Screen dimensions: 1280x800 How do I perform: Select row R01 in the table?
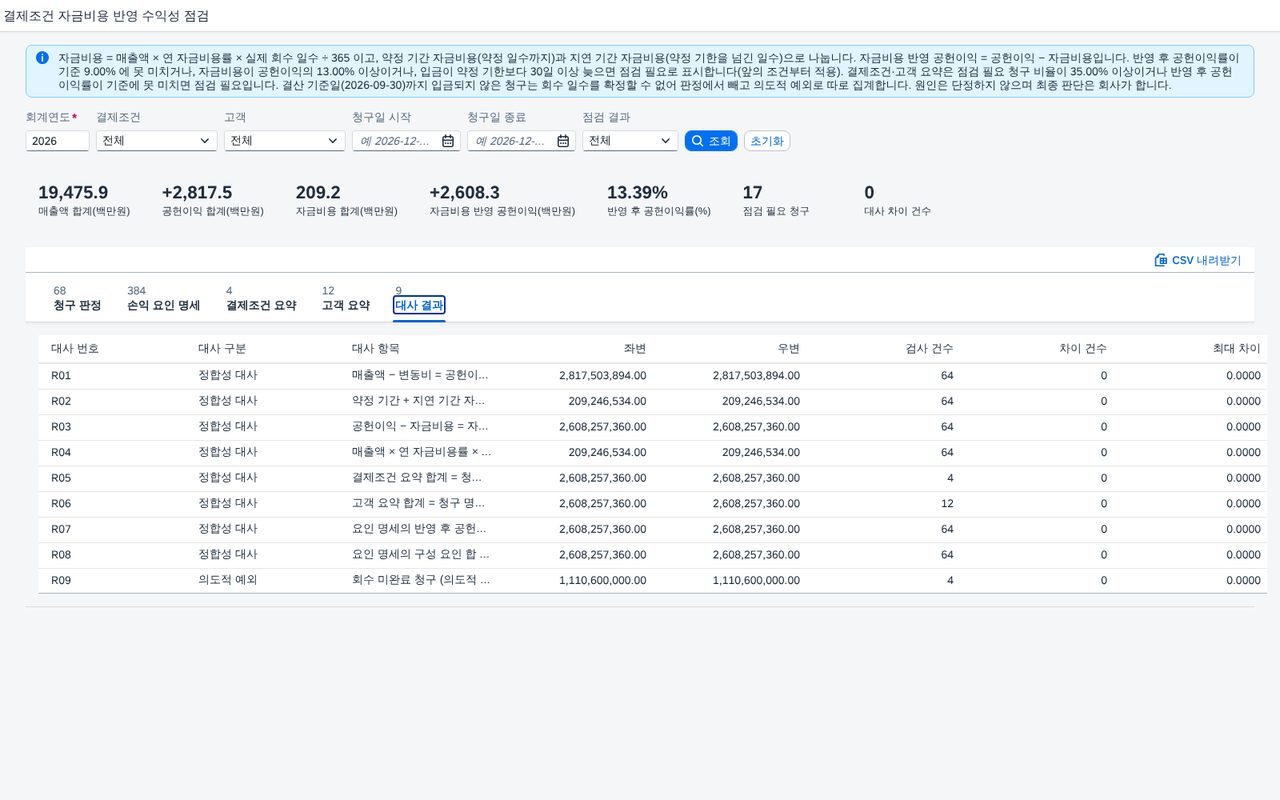pos(652,375)
